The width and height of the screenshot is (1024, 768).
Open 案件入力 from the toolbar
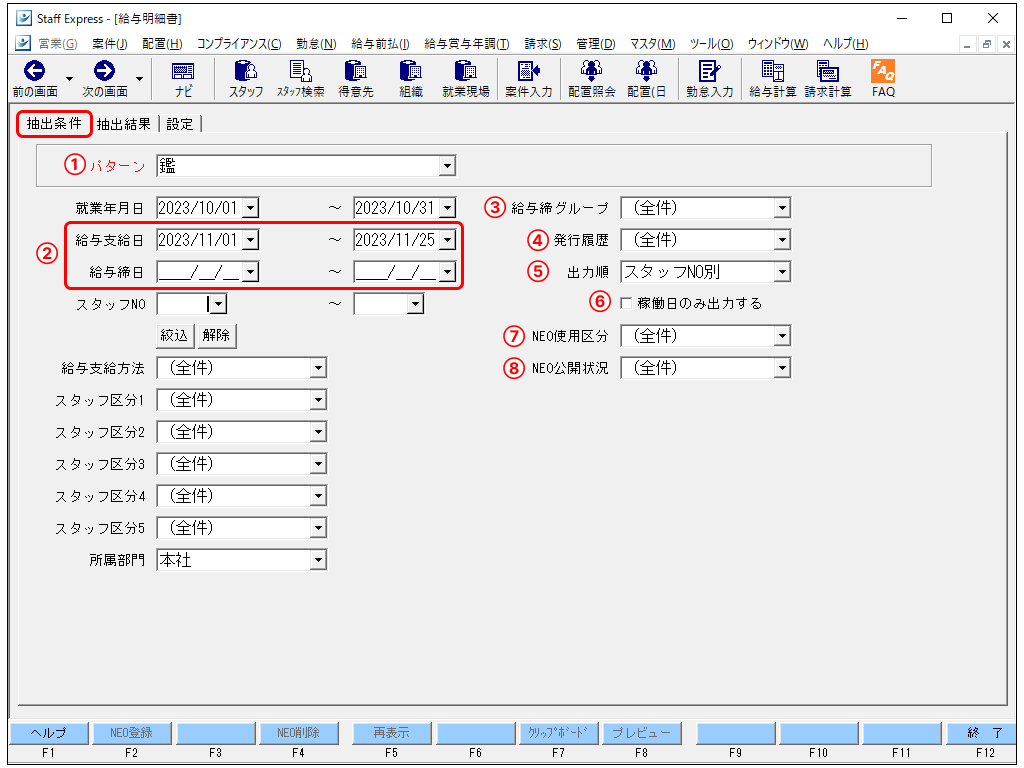528,78
